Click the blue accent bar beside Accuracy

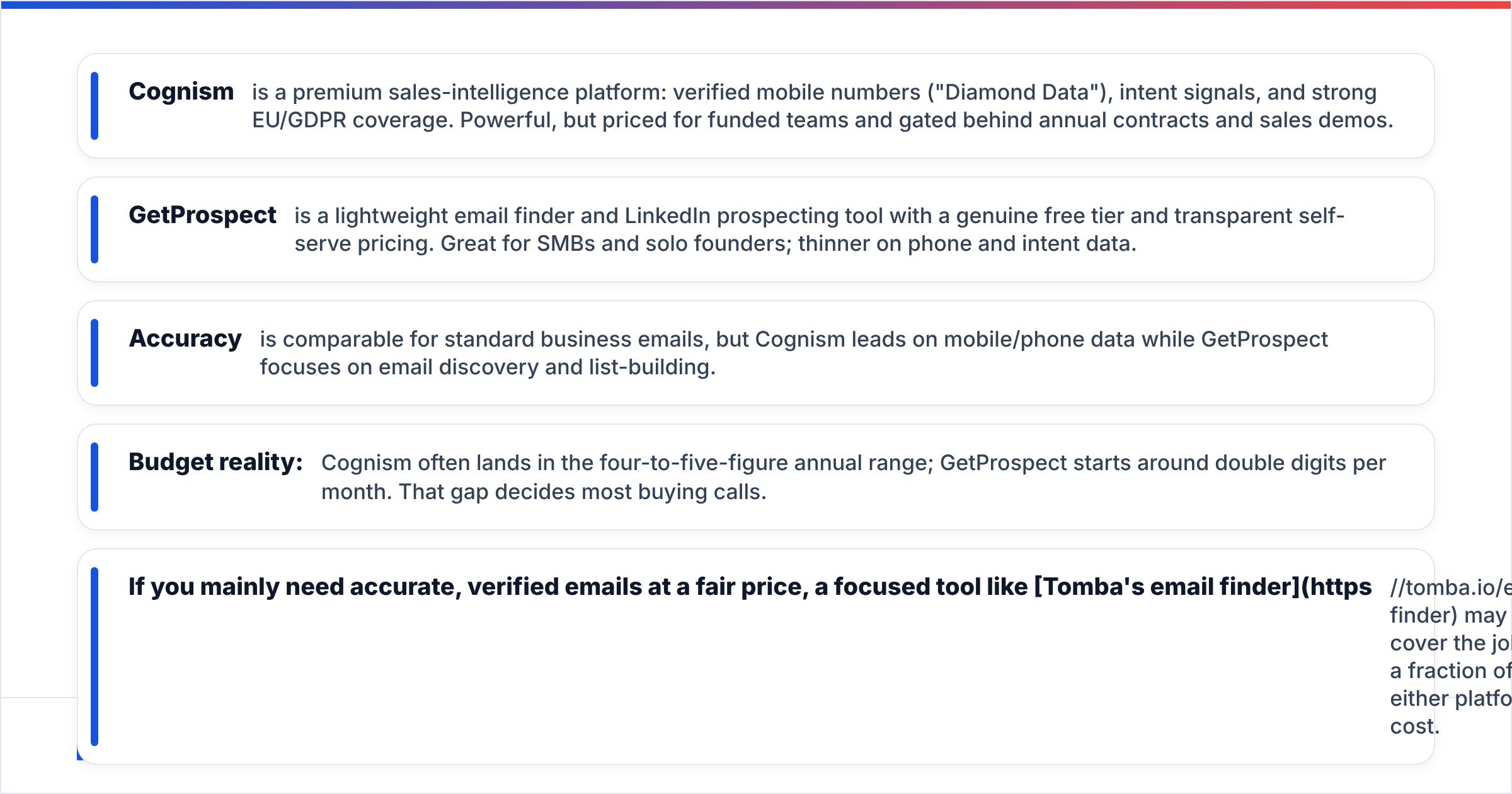tap(94, 353)
